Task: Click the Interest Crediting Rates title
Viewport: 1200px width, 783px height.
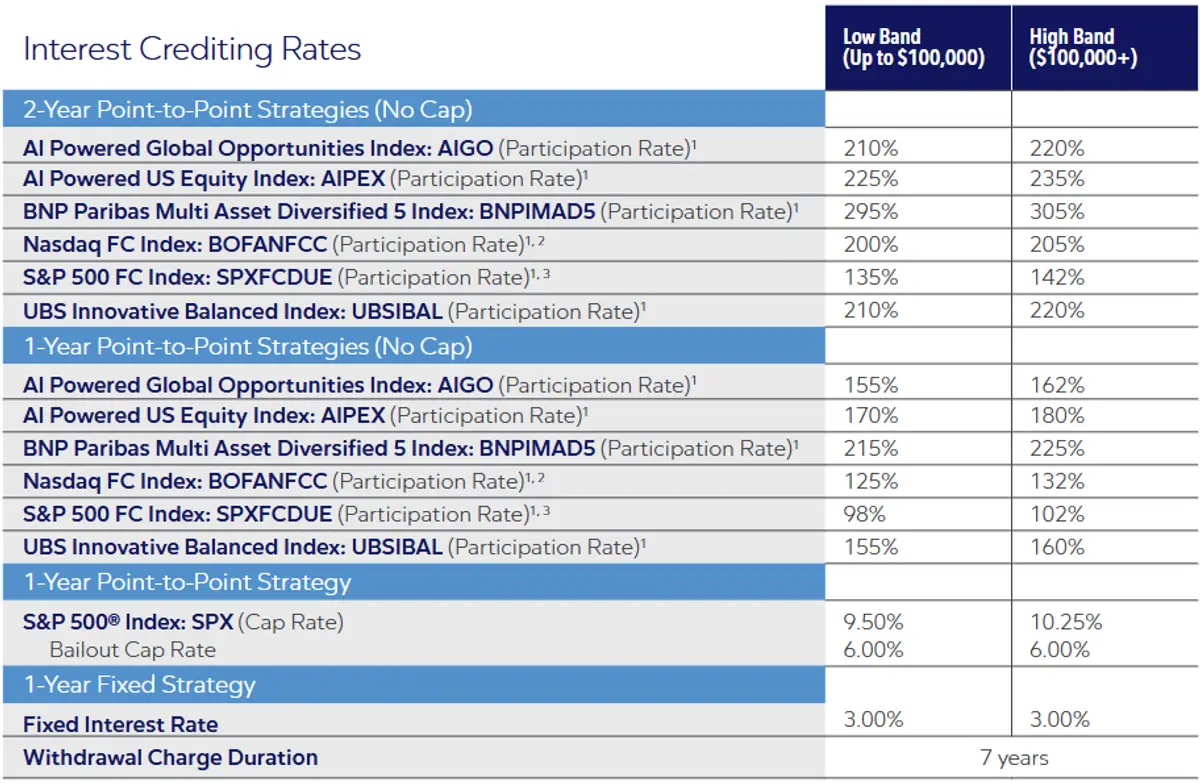Action: (x=192, y=50)
